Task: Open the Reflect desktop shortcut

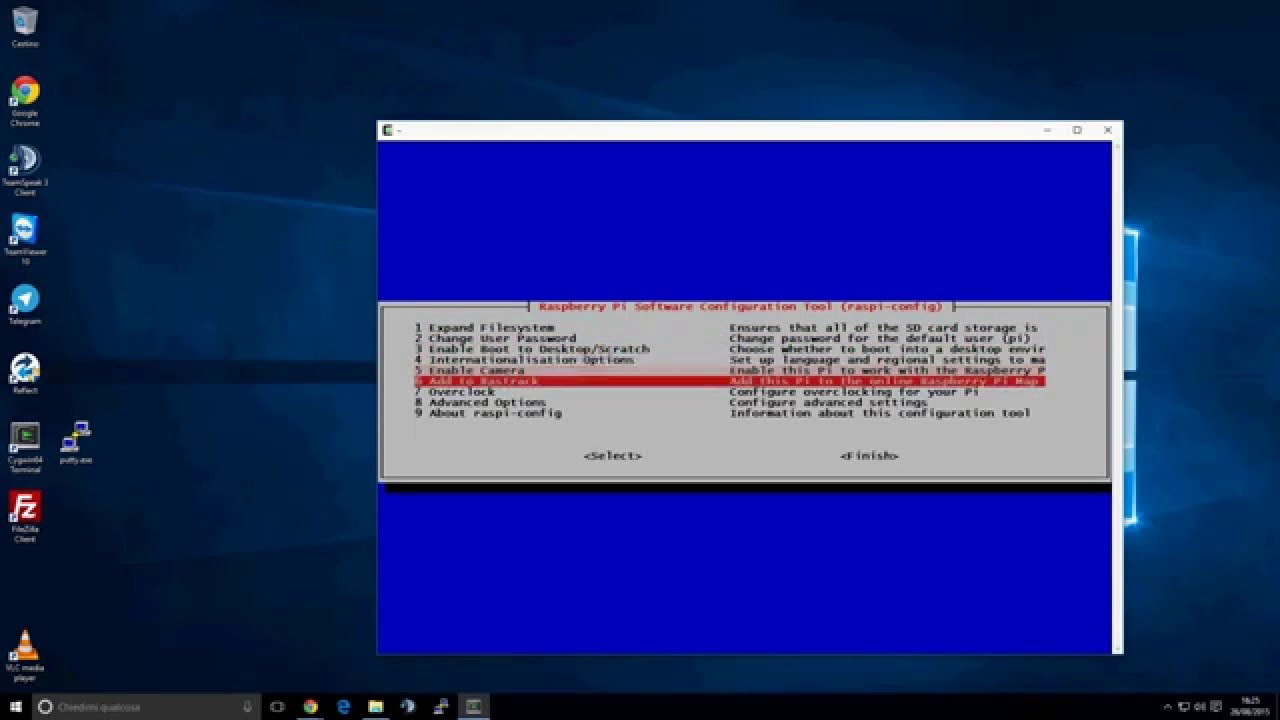Action: [x=25, y=373]
